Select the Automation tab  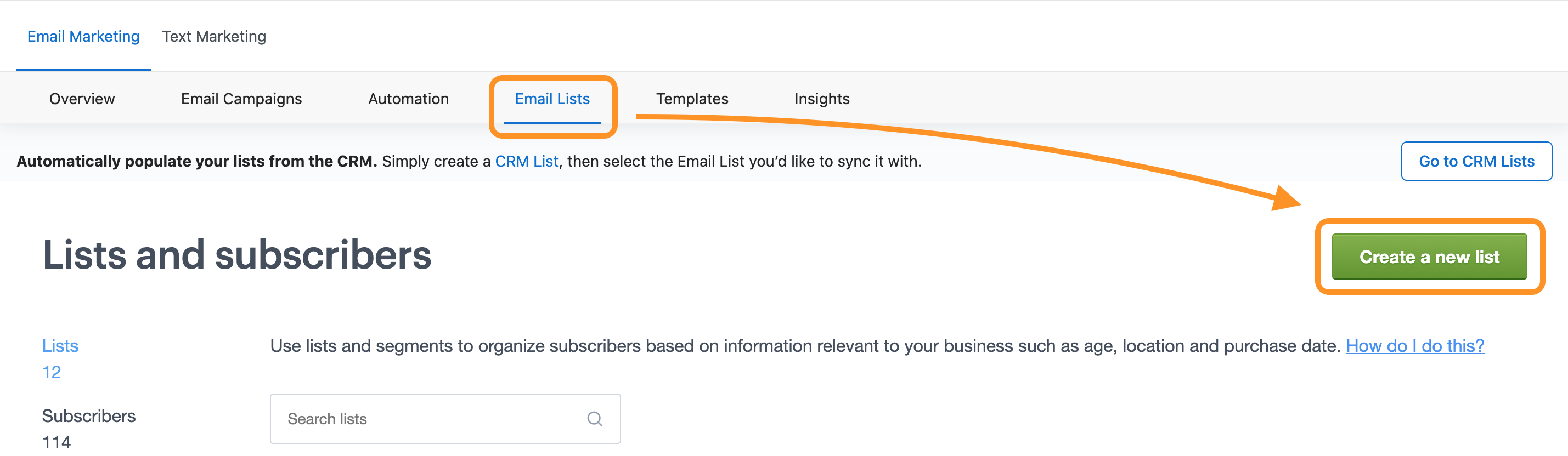click(408, 99)
